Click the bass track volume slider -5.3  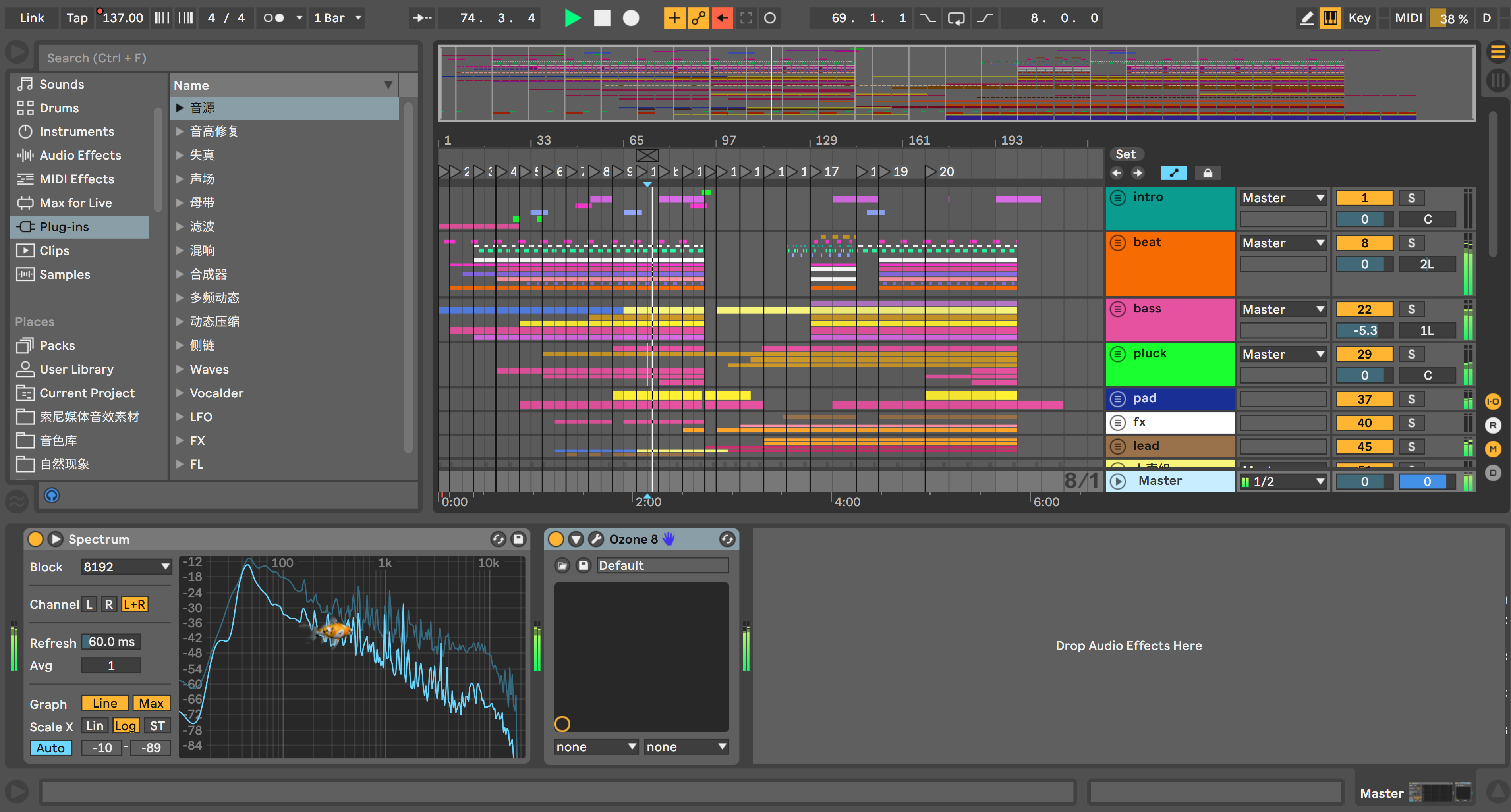click(x=1364, y=331)
